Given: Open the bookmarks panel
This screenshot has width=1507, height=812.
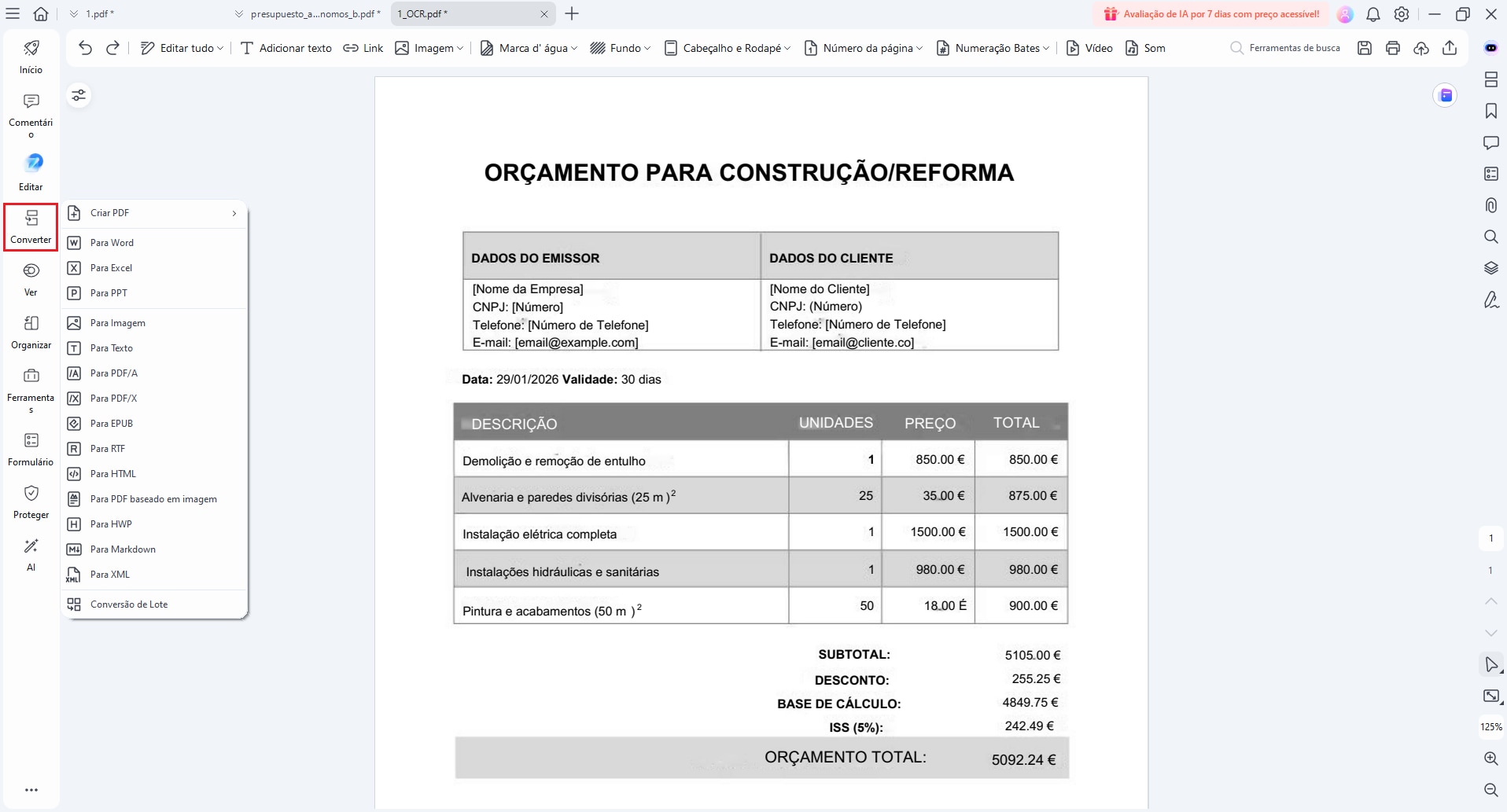Looking at the screenshot, I should pyautogui.click(x=1490, y=112).
